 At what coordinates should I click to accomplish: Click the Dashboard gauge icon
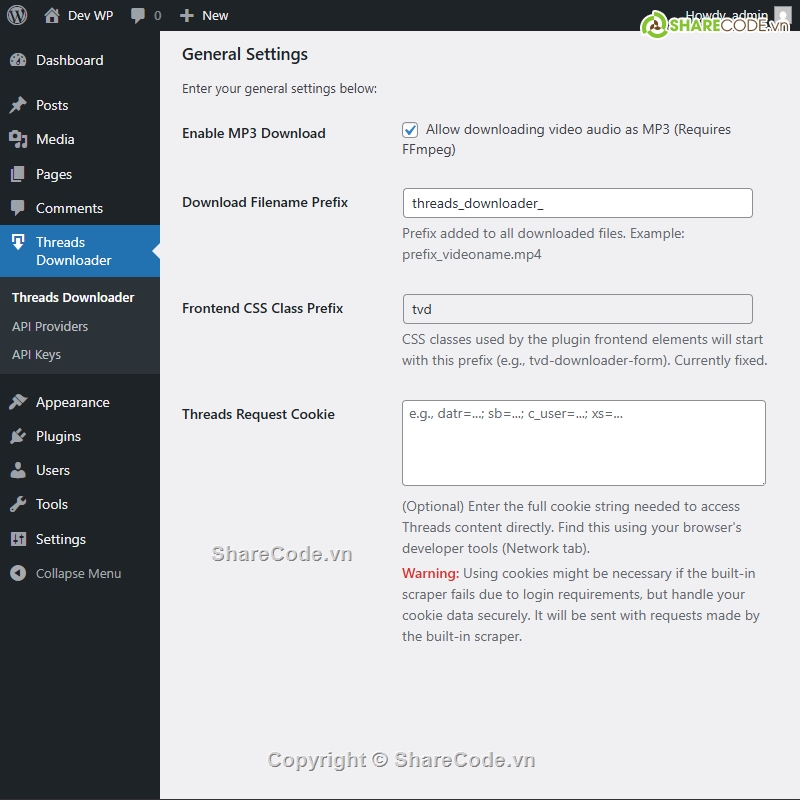coord(18,60)
